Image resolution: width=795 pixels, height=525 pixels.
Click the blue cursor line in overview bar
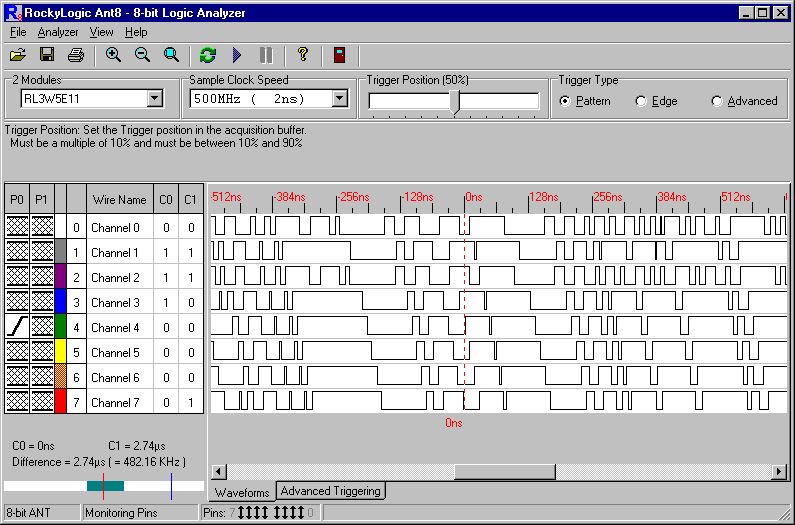point(171,486)
